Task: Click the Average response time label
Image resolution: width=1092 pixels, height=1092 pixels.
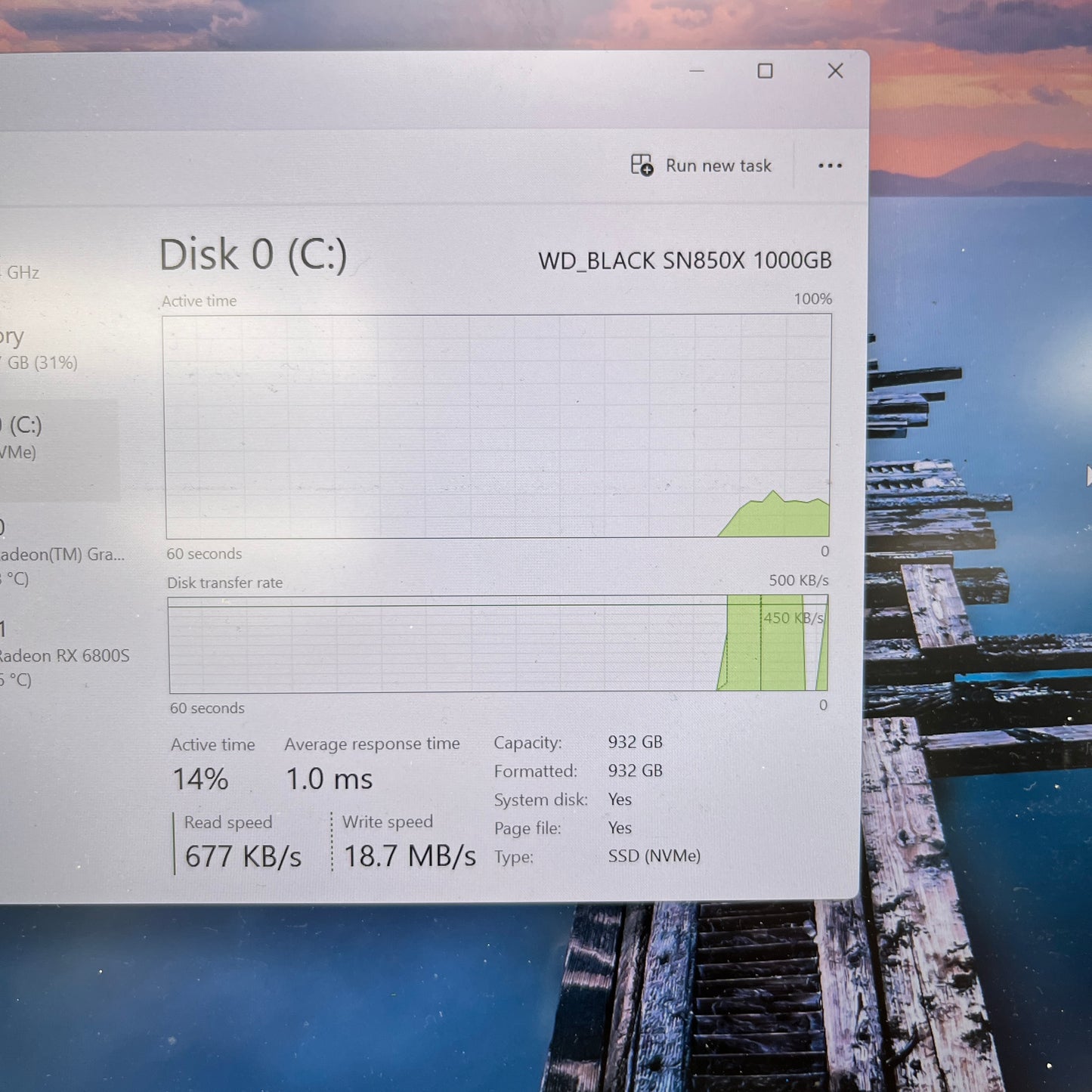Action: (372, 744)
